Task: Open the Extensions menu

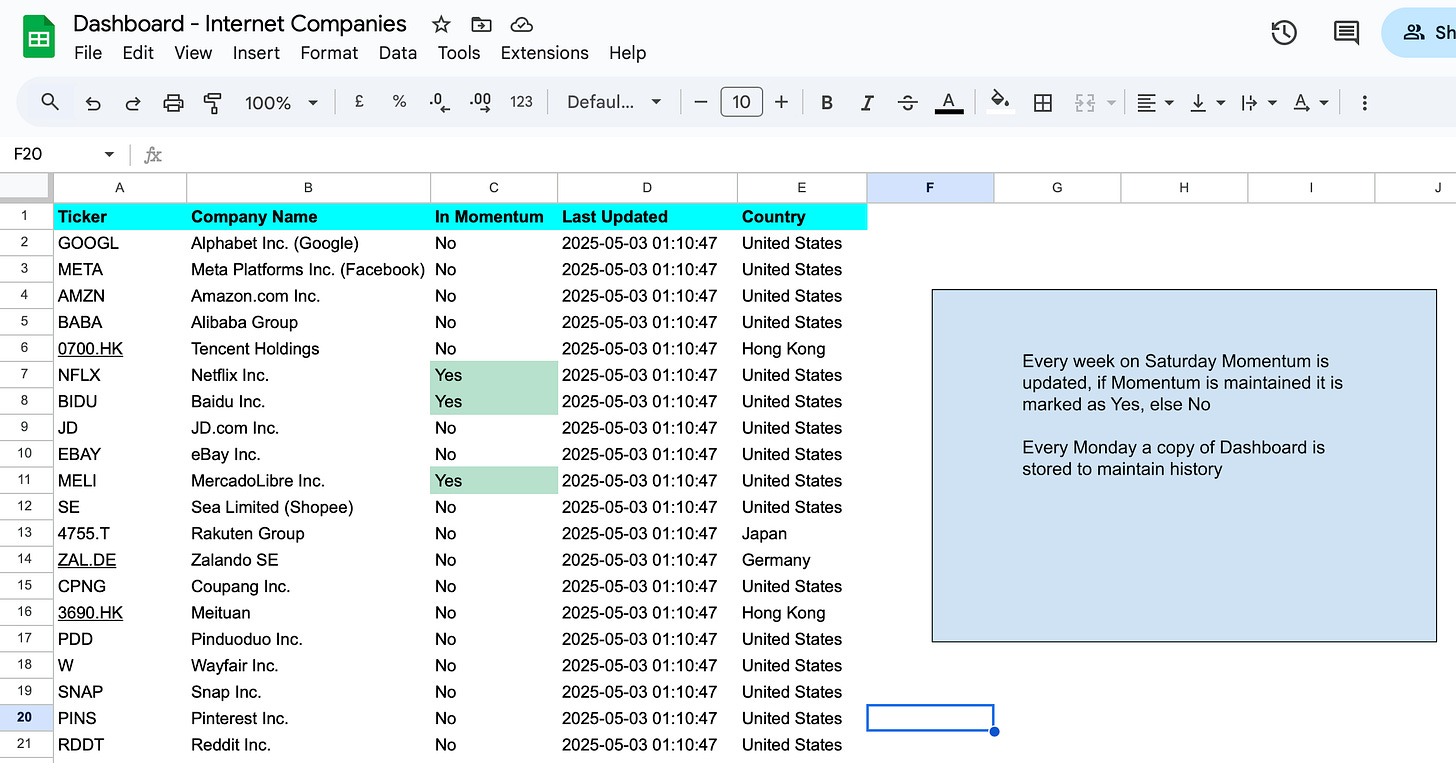Action: tap(544, 53)
